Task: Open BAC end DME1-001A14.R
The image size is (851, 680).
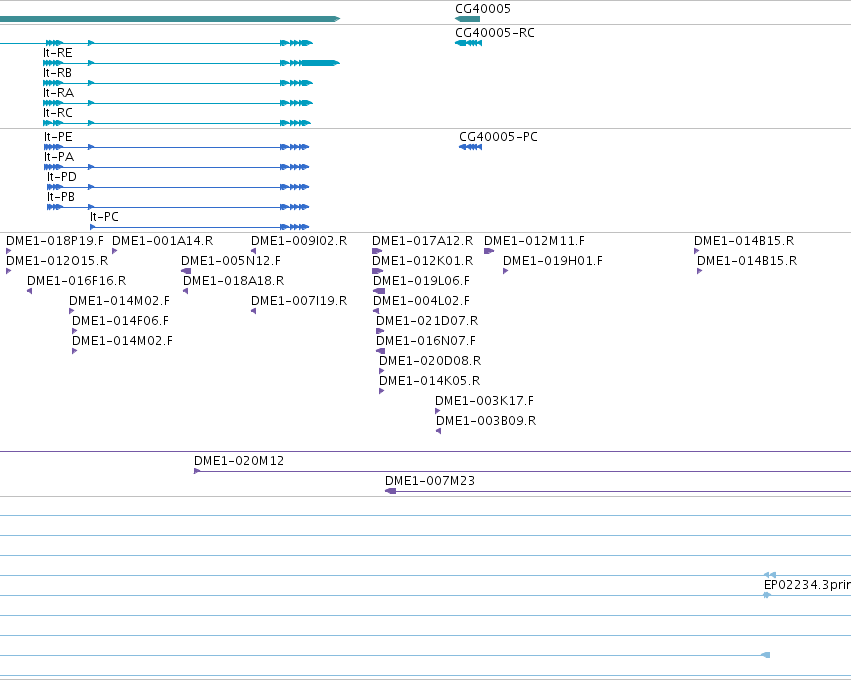Action: 162,241
